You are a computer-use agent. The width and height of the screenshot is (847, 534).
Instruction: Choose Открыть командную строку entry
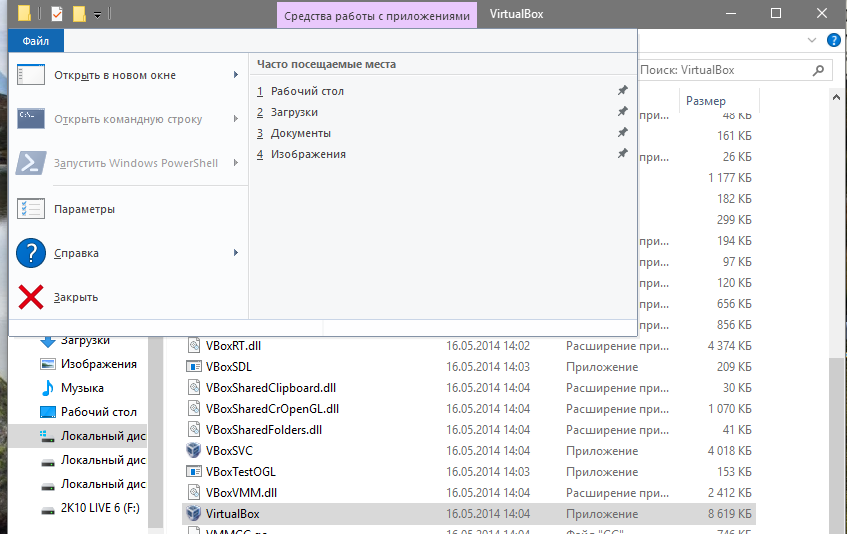click(x=128, y=119)
